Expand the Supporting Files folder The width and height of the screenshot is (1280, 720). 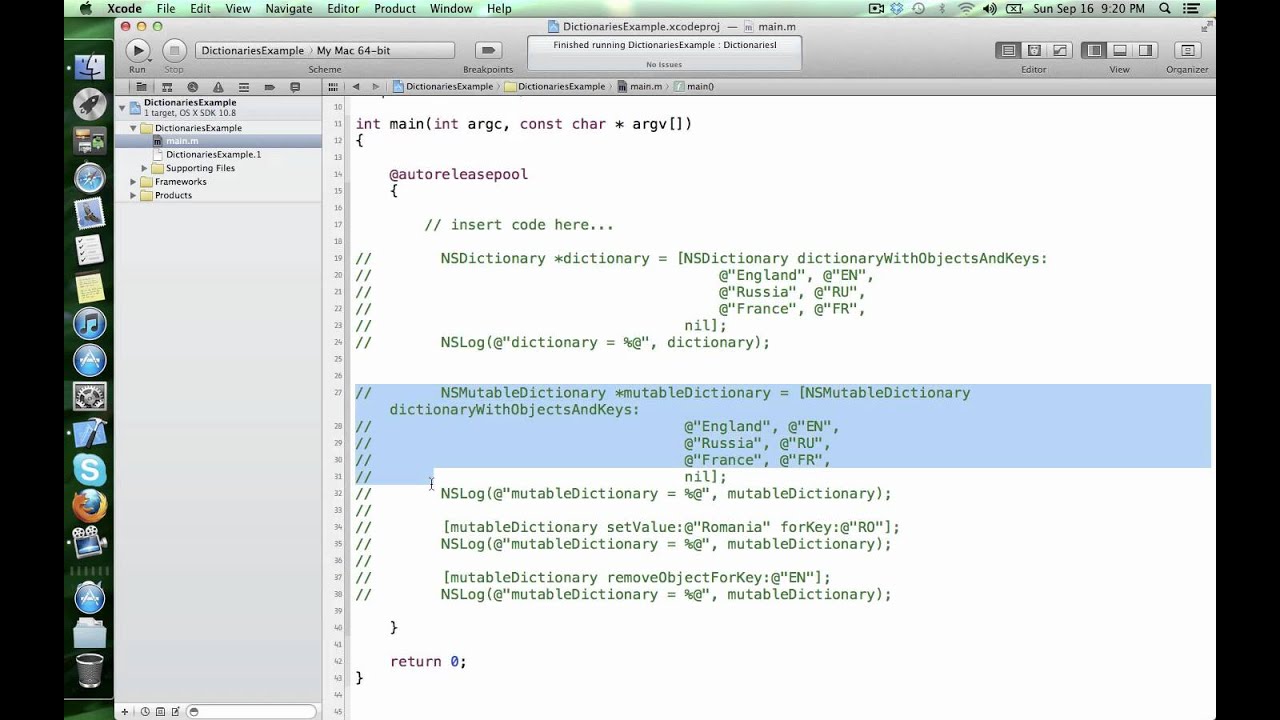[144, 168]
